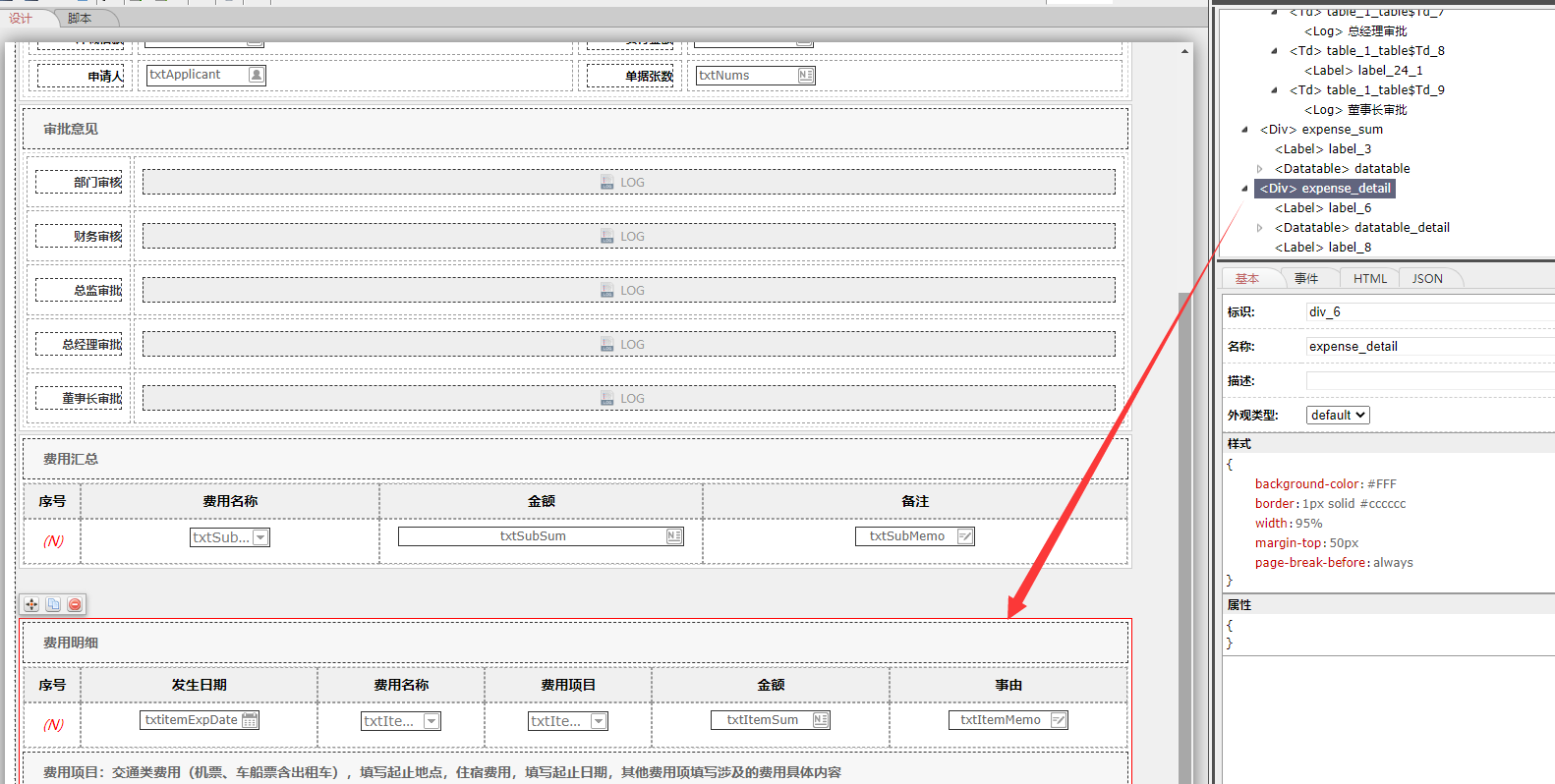
Task: Collapse the table_1_table$Td_9 node
Action: click(x=1275, y=90)
